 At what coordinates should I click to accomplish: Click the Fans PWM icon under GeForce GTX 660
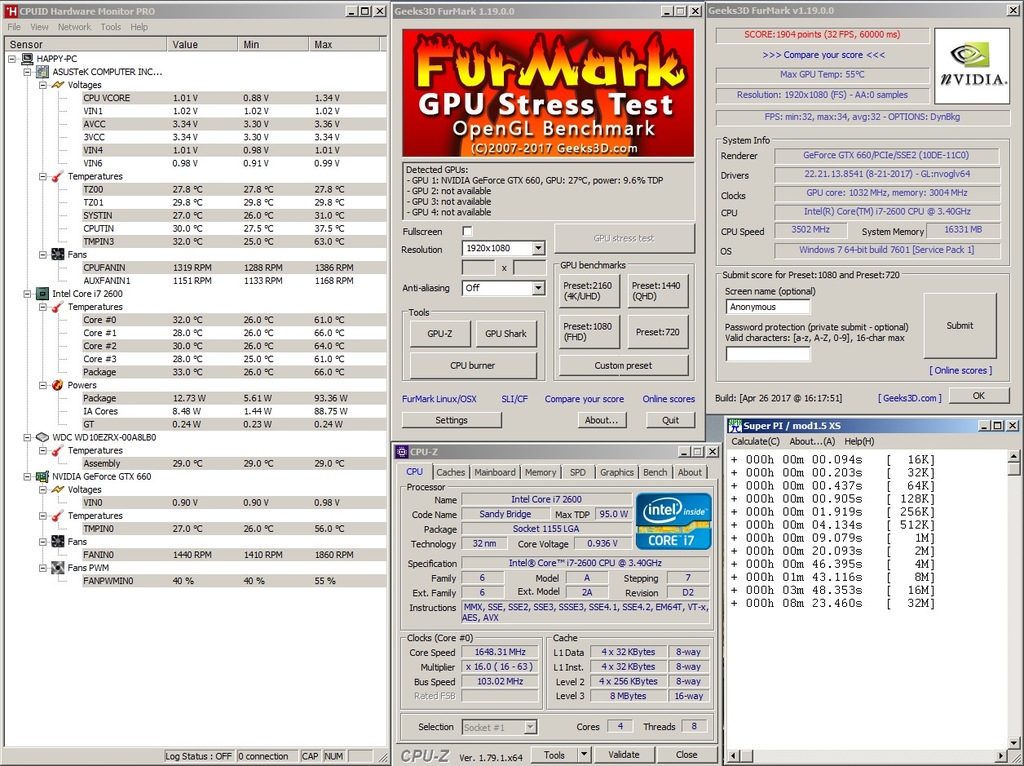click(58, 568)
